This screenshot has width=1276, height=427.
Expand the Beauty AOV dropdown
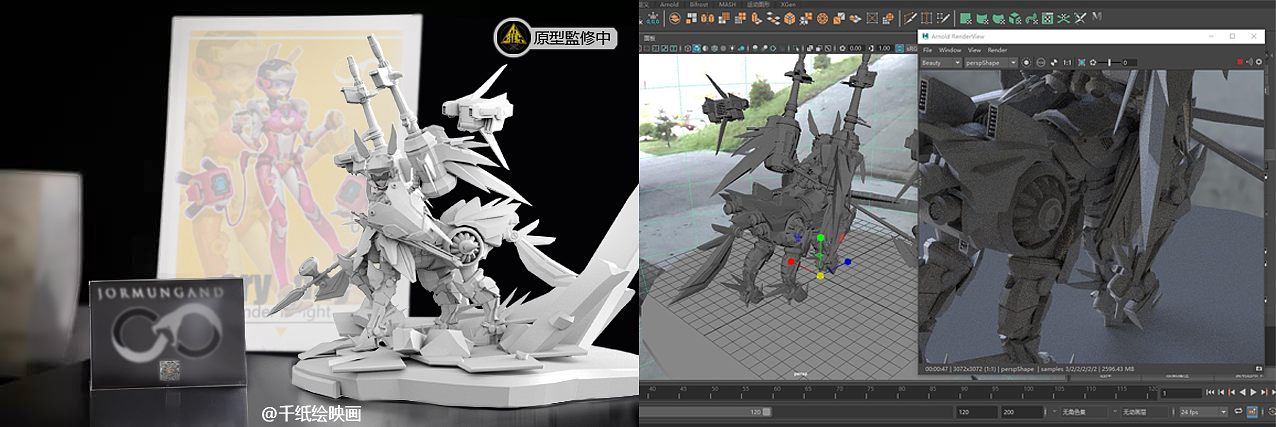pyautogui.click(x=941, y=62)
